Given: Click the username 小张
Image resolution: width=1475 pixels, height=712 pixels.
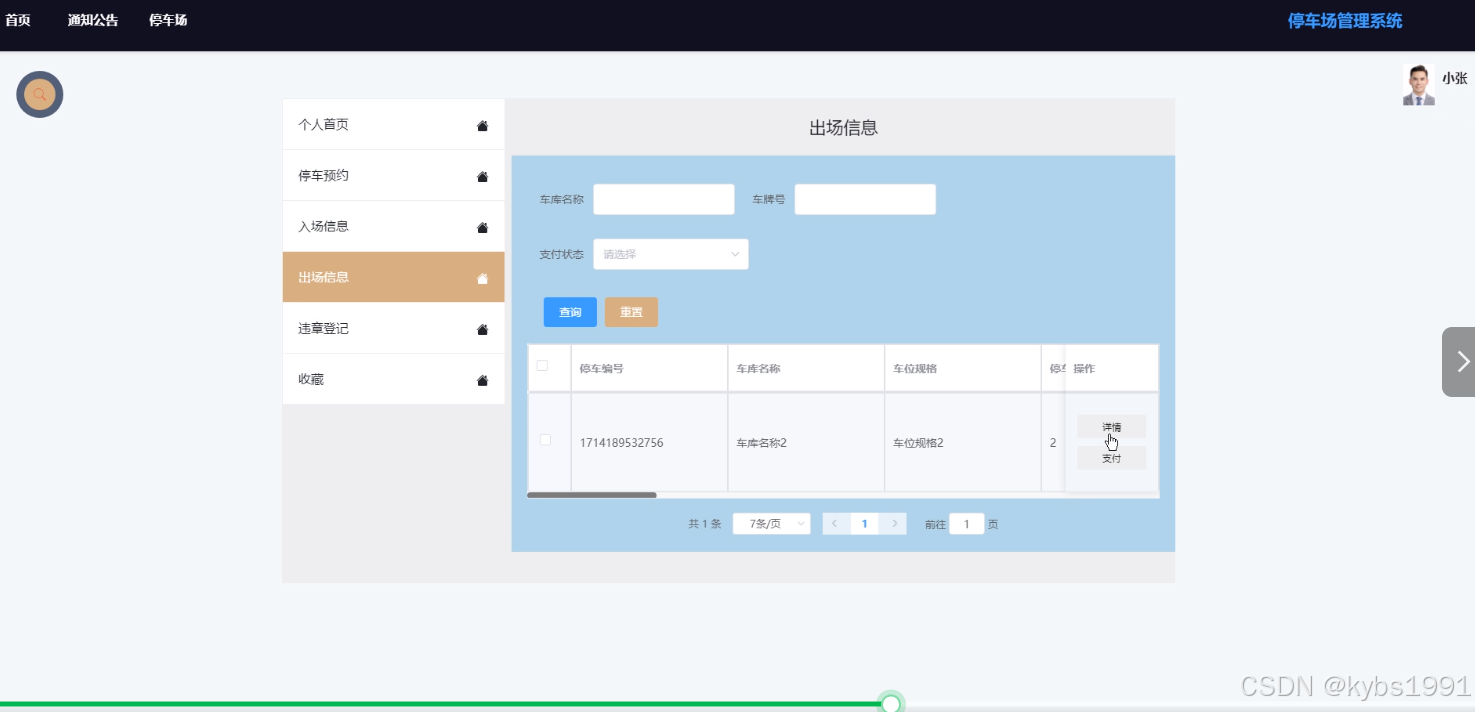Looking at the screenshot, I should (x=1454, y=78).
